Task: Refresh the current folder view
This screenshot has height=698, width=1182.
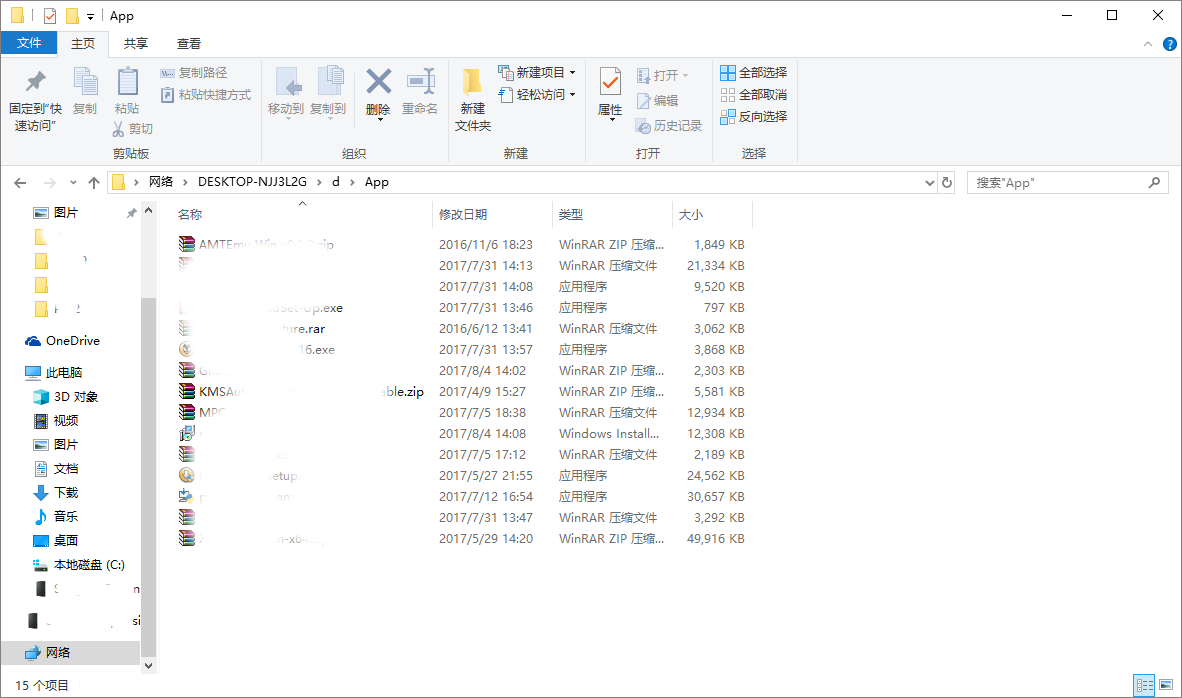Action: [947, 182]
